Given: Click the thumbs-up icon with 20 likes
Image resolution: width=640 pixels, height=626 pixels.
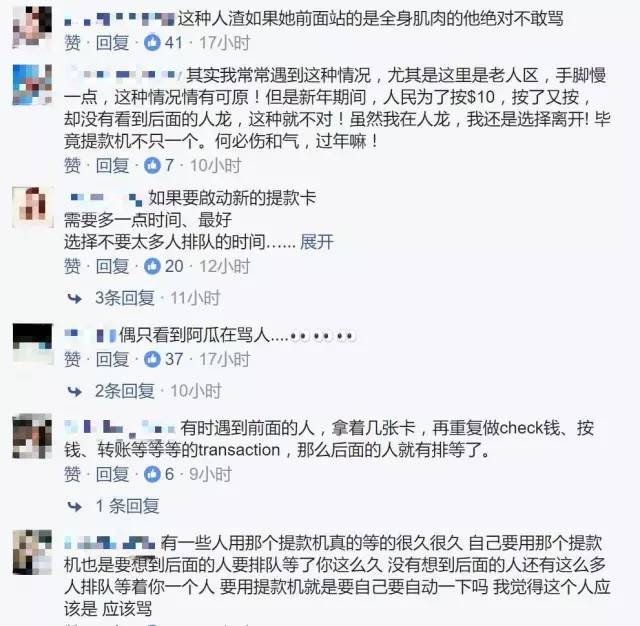Looking at the screenshot, I should [x=152, y=266].
